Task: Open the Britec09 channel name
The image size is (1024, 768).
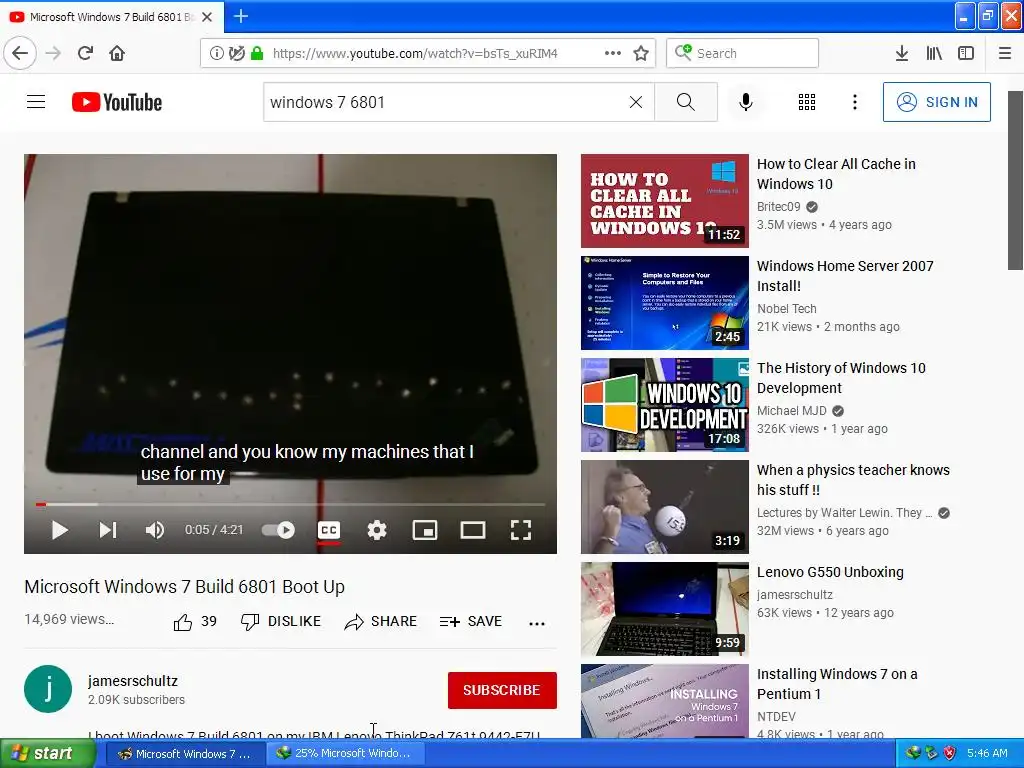Action: 778,206
